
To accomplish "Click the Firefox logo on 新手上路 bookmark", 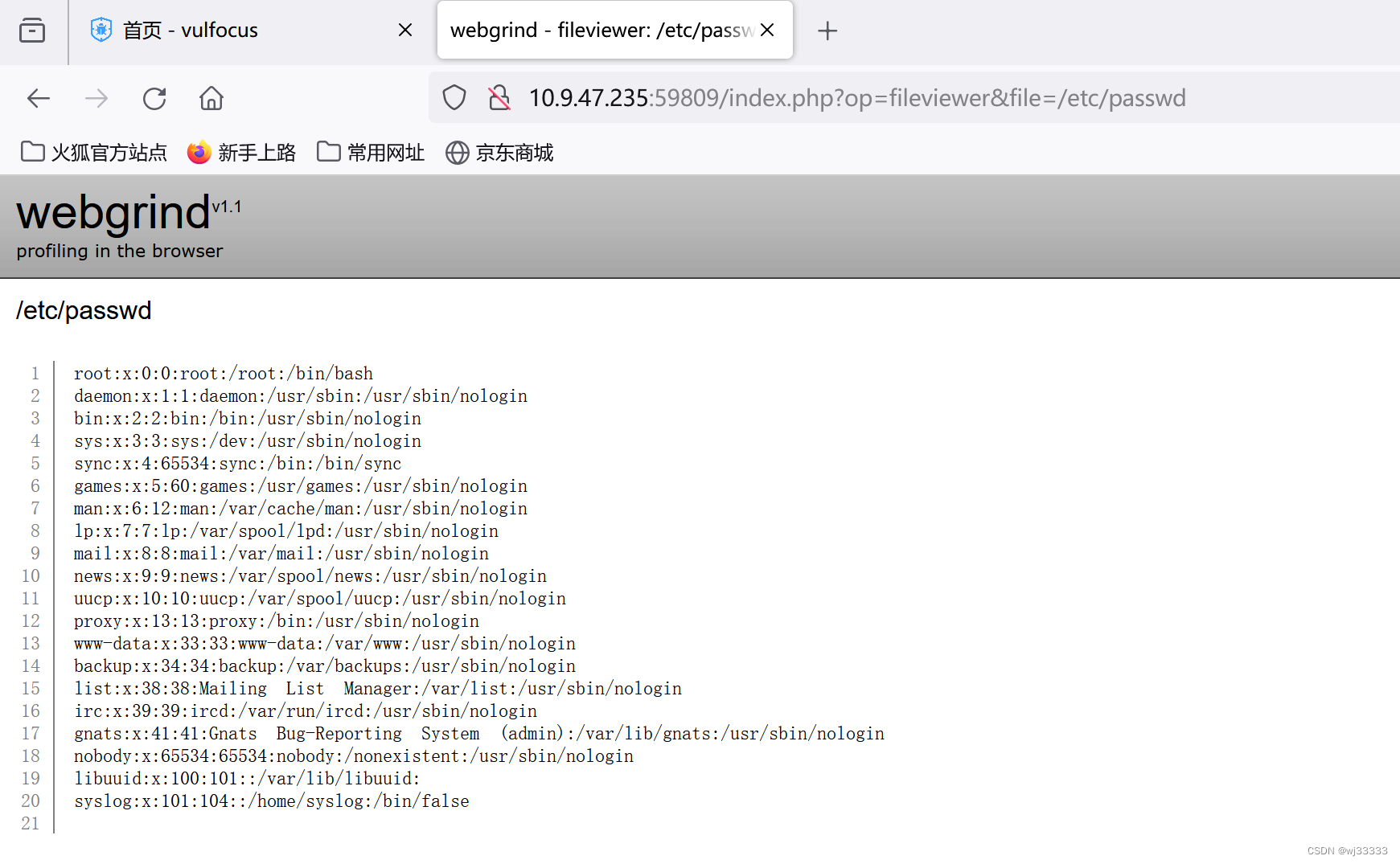I will 199,153.
